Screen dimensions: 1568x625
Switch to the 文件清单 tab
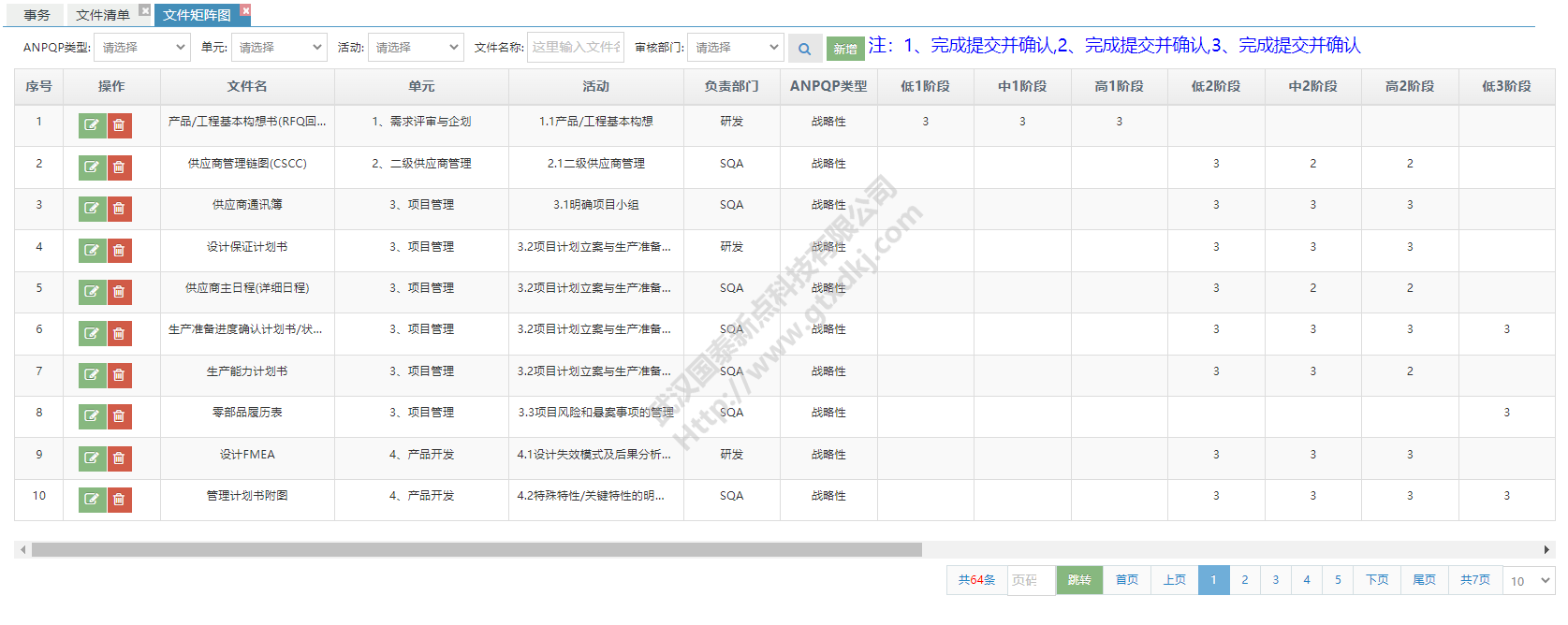pyautogui.click(x=102, y=15)
